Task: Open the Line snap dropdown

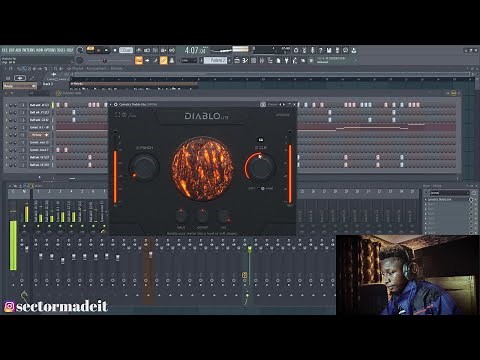Action: 189,60
